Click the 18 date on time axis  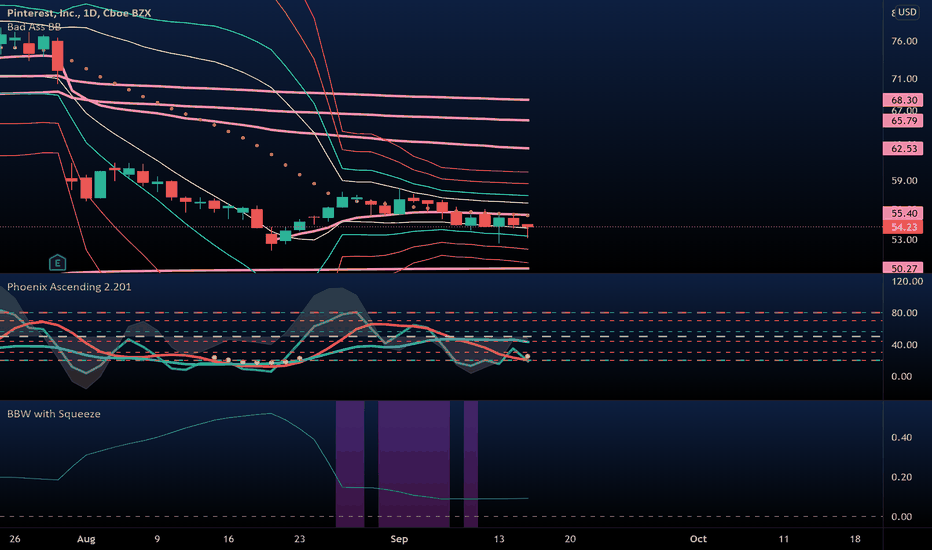855,539
